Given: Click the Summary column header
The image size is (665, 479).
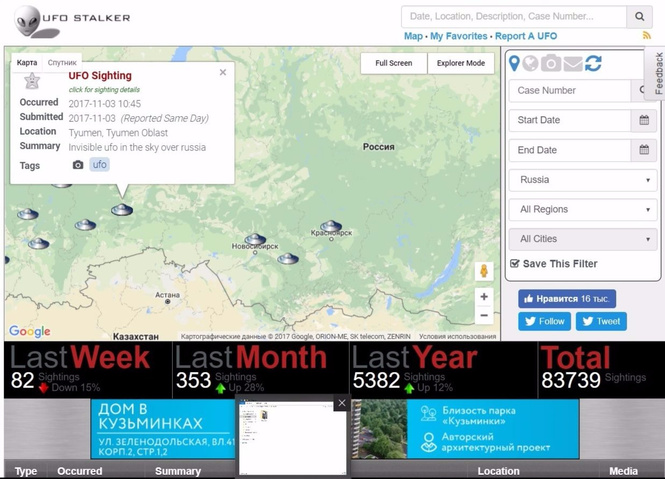Looking at the screenshot, I should [178, 471].
